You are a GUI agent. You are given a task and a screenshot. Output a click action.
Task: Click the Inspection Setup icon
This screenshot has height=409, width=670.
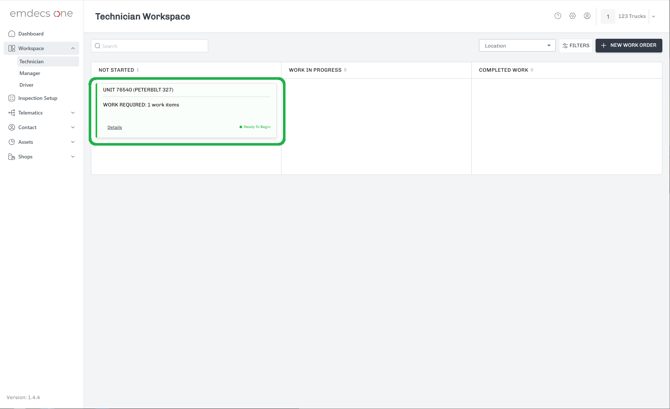pos(12,98)
